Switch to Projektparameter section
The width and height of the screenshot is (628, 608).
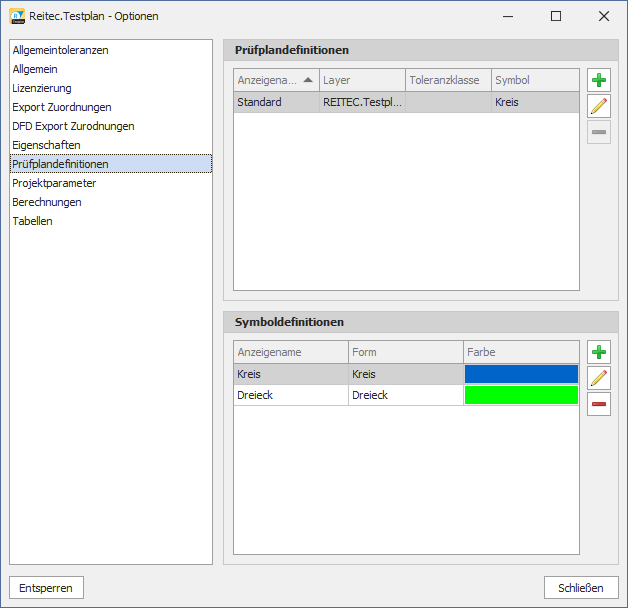pyautogui.click(x=54, y=183)
